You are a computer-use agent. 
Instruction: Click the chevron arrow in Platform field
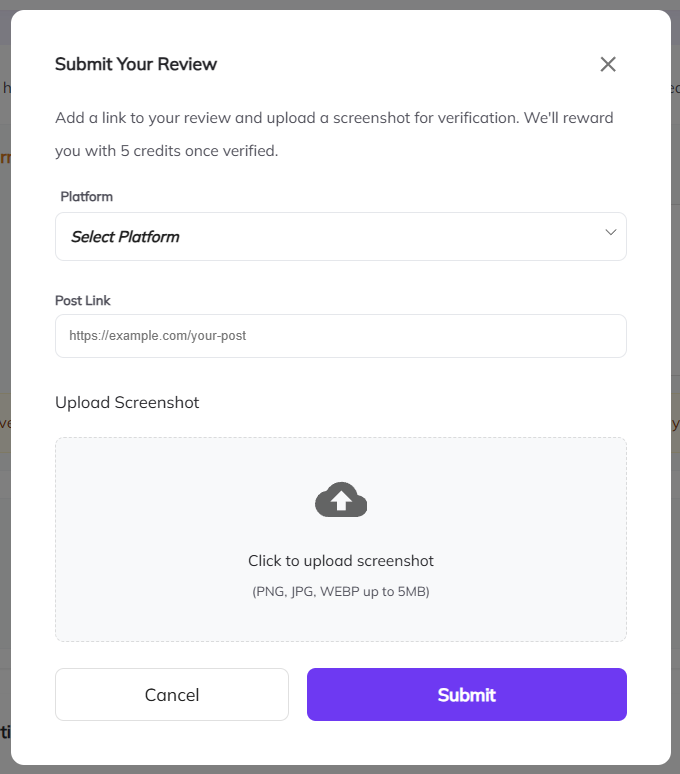tap(610, 232)
